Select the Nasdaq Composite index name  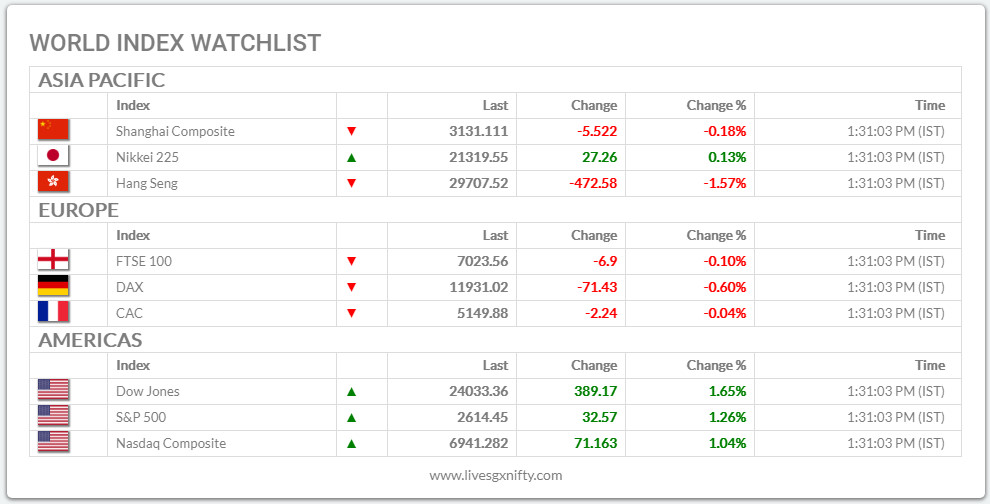170,443
